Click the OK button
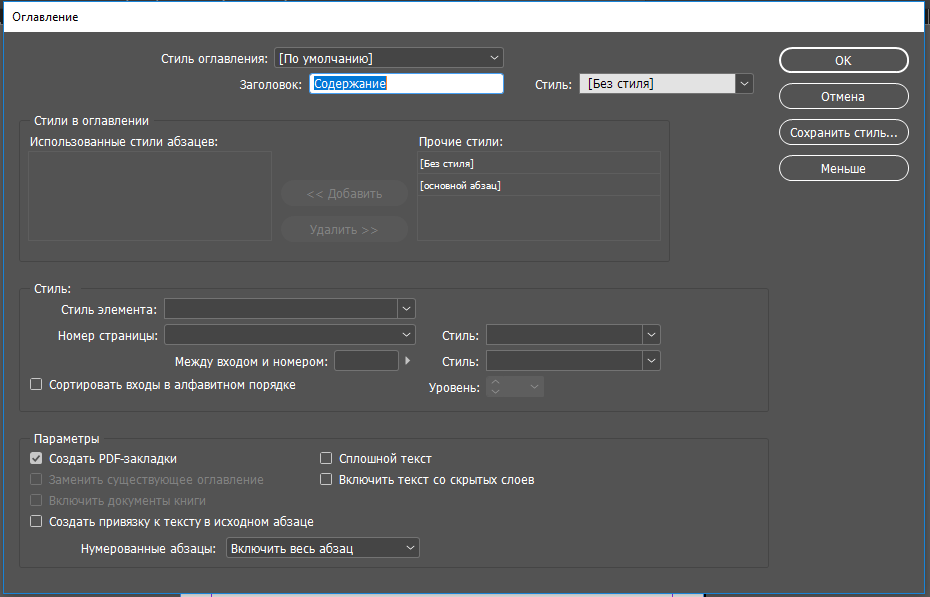Image resolution: width=930 pixels, height=597 pixels. click(843, 61)
